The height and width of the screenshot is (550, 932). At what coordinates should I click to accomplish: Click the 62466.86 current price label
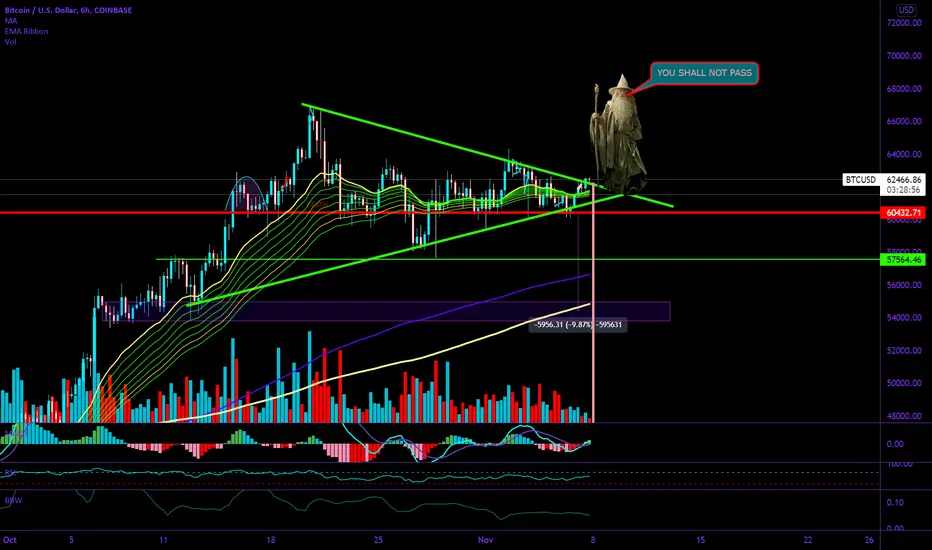tap(903, 180)
